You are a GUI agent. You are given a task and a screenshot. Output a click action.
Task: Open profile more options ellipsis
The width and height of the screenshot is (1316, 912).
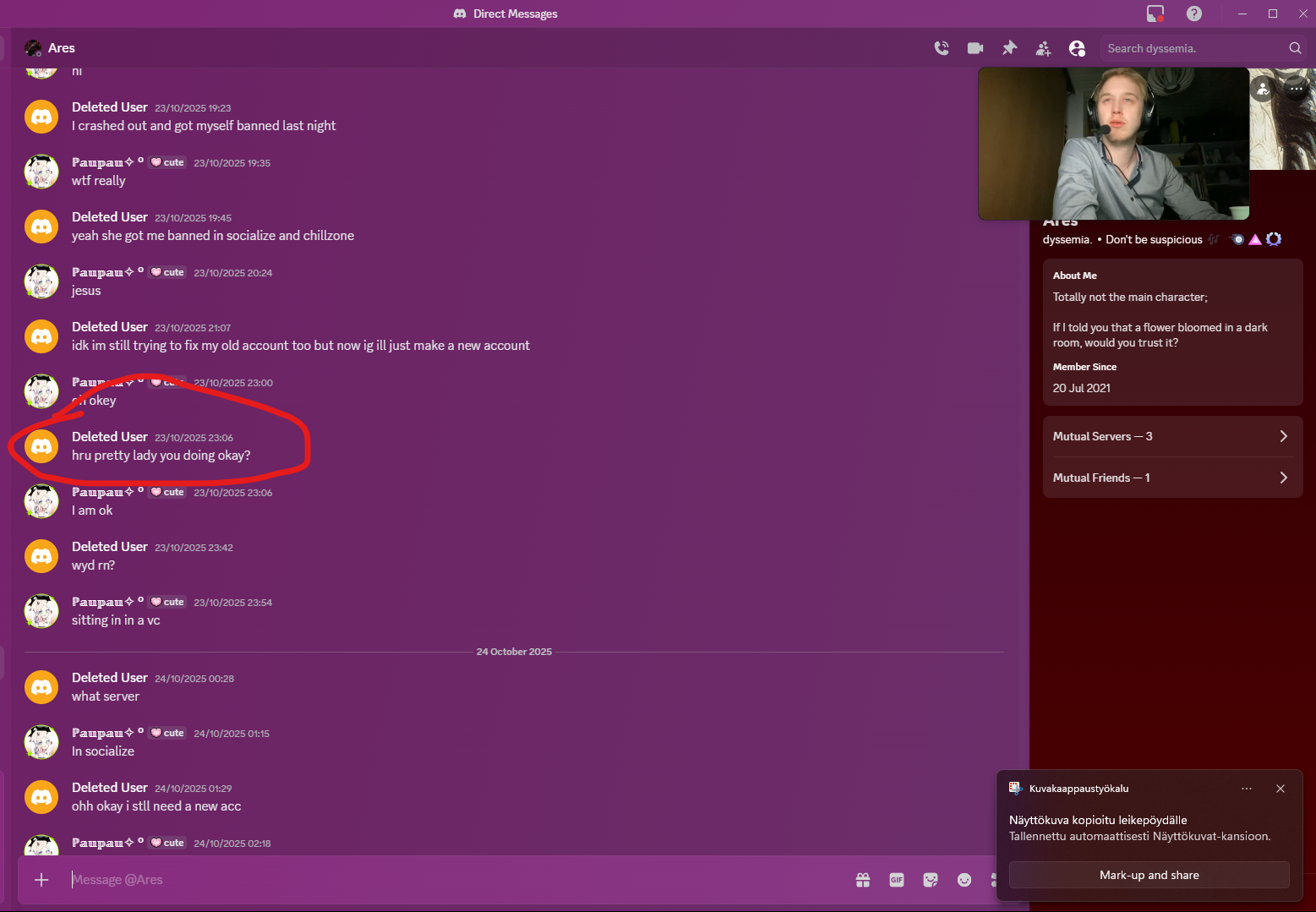1296,89
